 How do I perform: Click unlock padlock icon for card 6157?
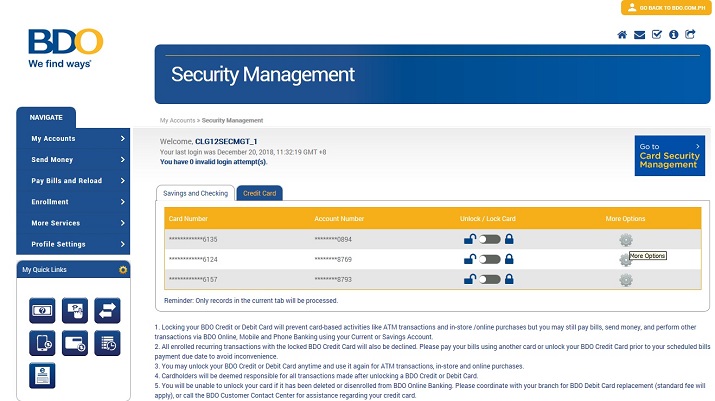(x=470, y=279)
